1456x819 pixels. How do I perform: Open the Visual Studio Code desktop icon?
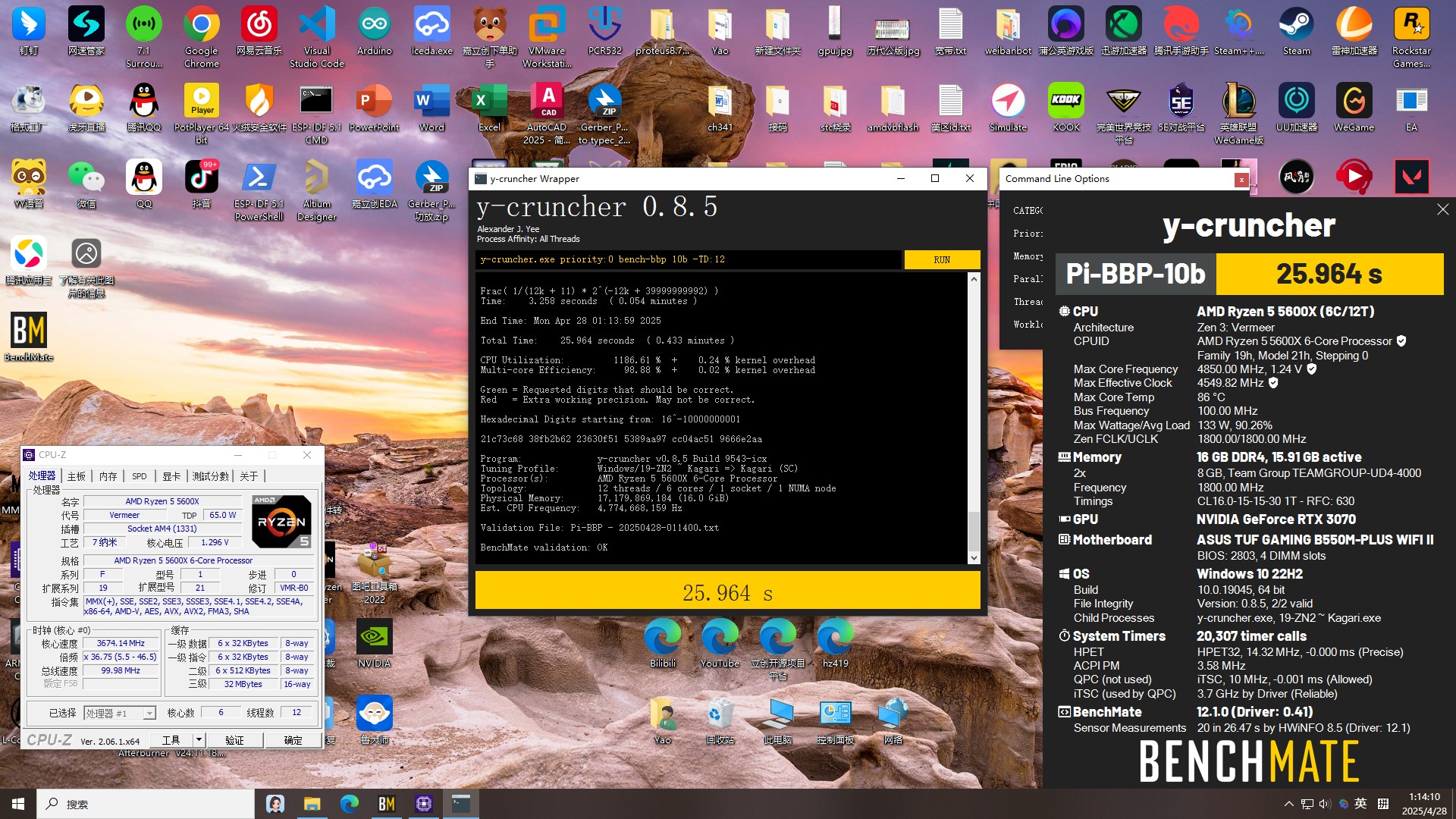(x=316, y=37)
